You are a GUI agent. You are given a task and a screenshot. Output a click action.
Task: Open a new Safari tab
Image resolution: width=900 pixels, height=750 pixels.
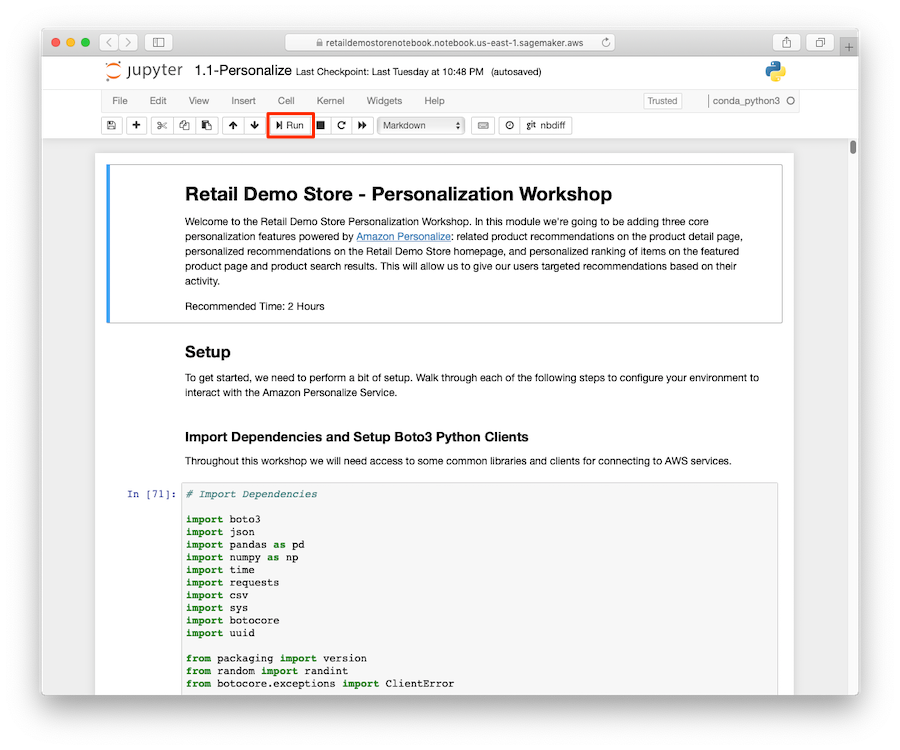(x=849, y=47)
